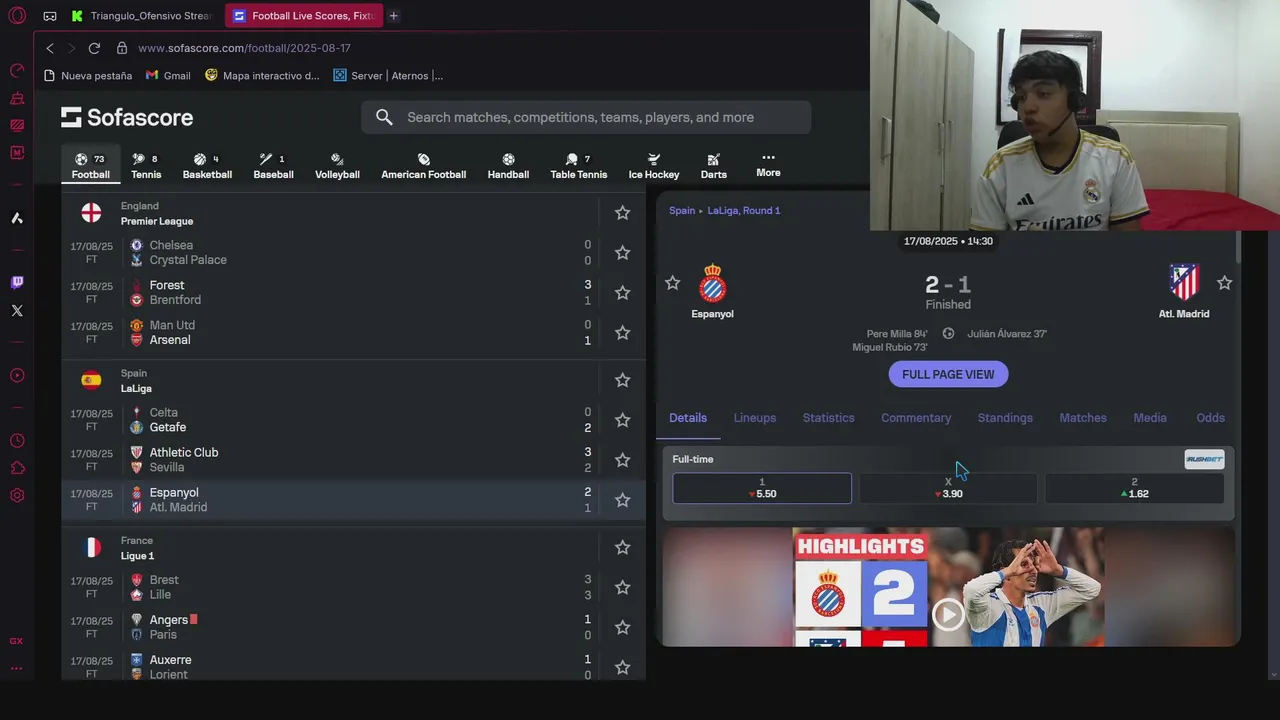The image size is (1280, 720).
Task: Select home win odds 5.50
Action: pos(762,488)
